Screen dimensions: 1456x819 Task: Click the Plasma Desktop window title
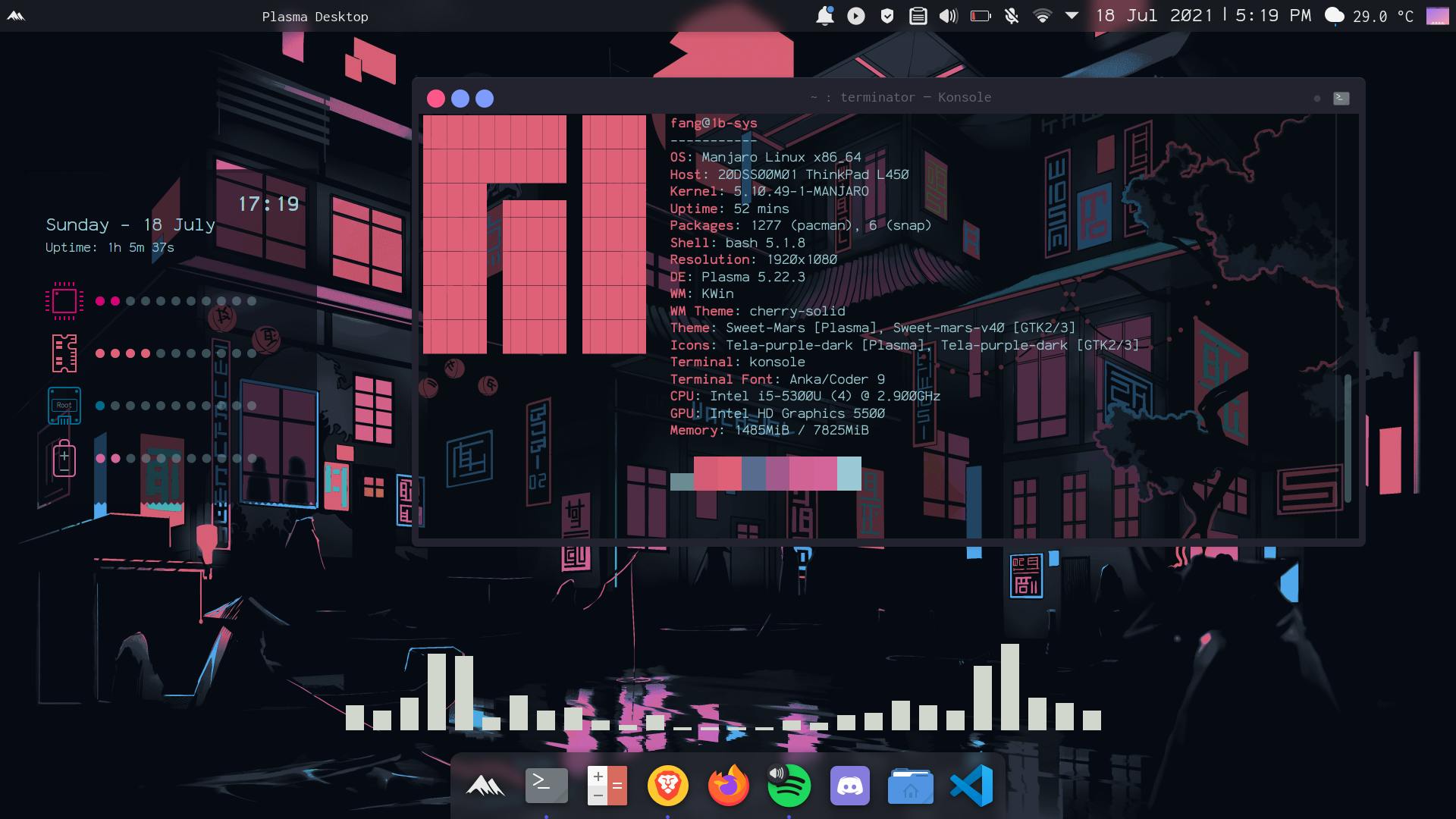(315, 17)
